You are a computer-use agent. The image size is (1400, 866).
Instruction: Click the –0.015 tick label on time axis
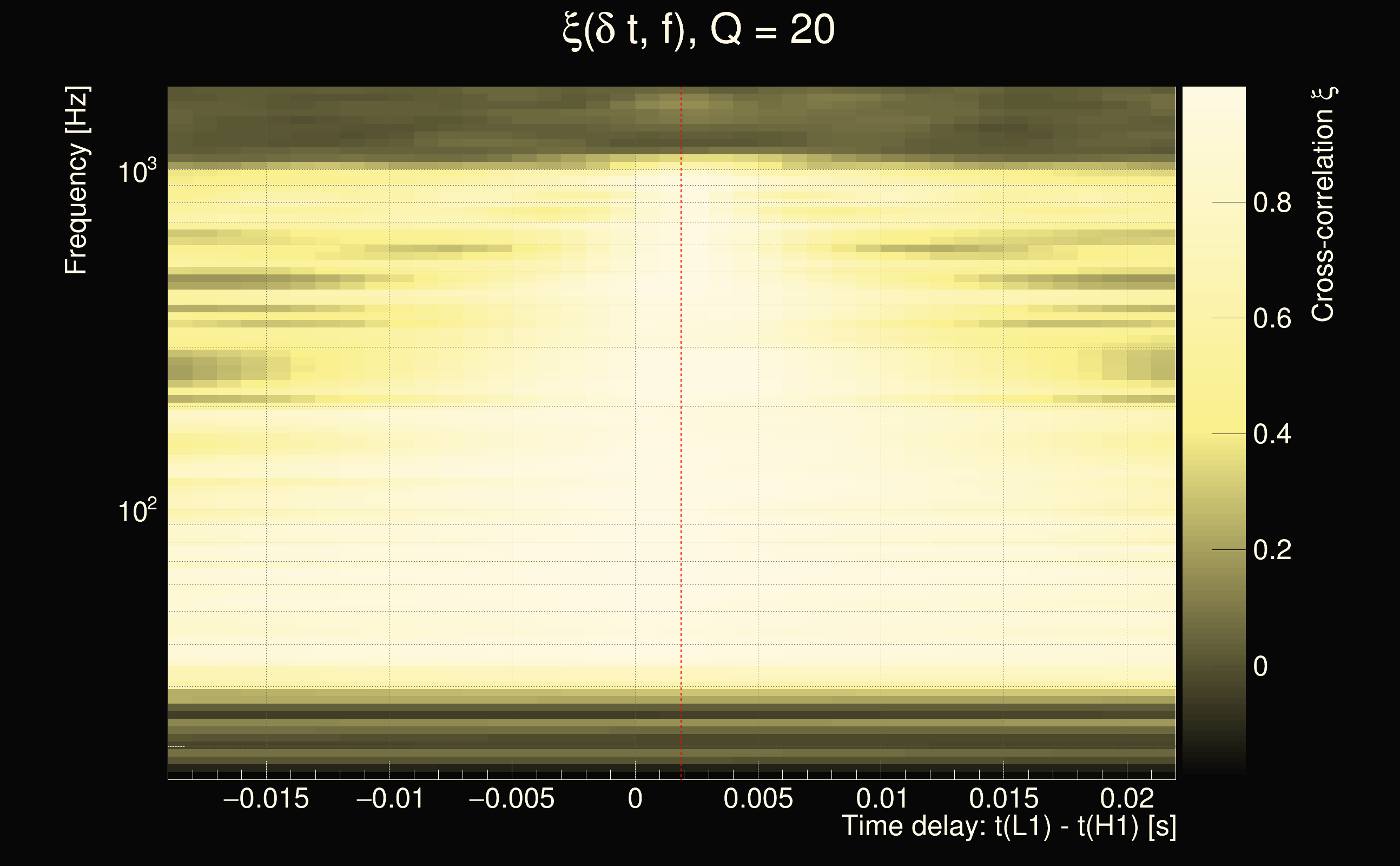[x=266, y=798]
